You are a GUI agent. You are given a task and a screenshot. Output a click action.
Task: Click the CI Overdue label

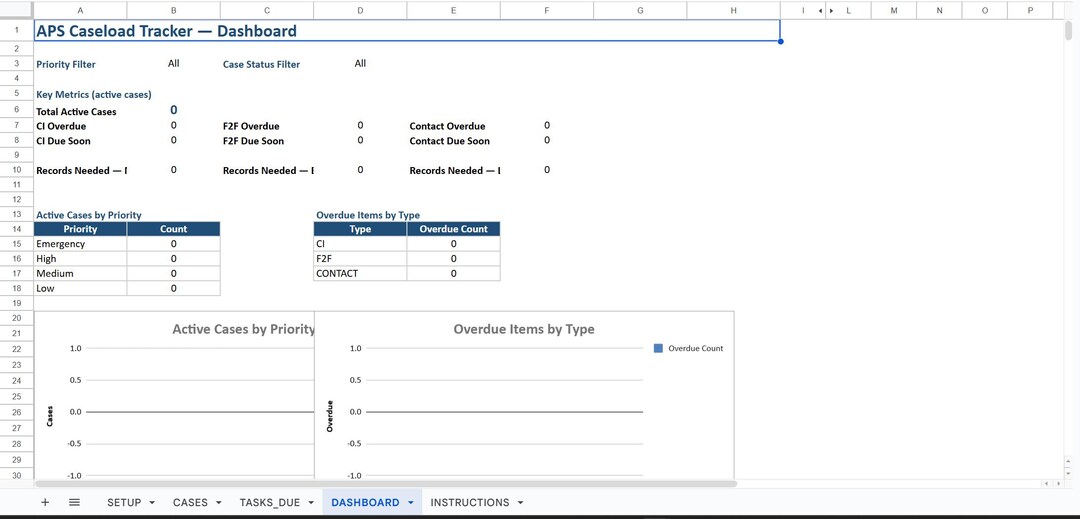(61, 127)
